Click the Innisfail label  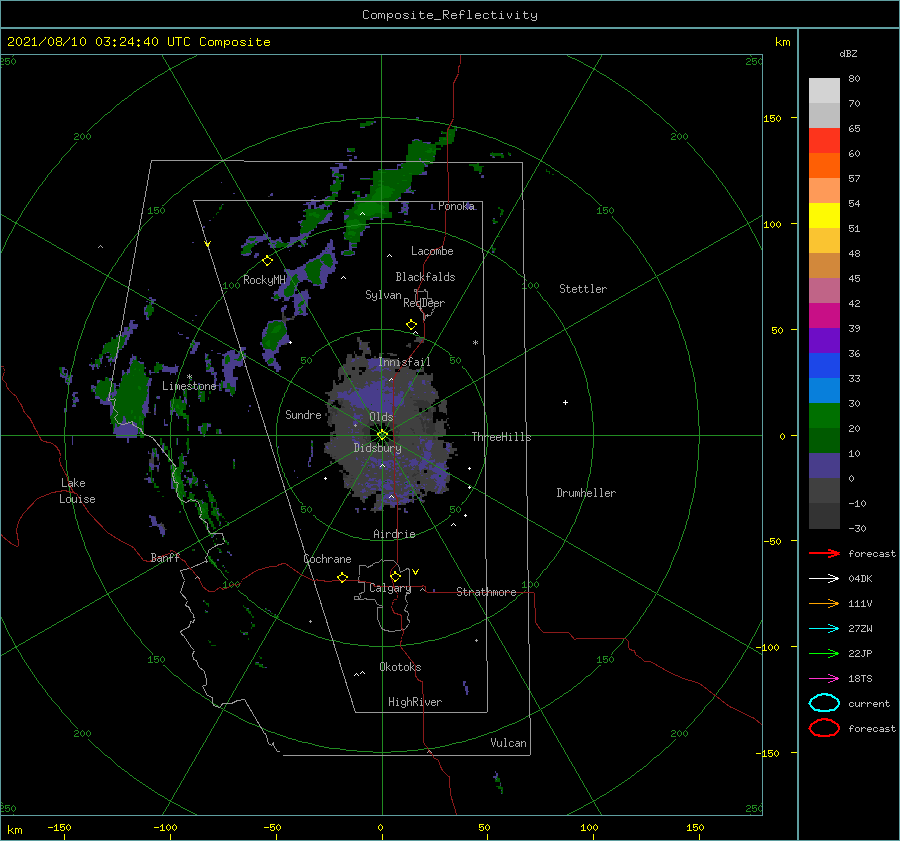click(404, 362)
